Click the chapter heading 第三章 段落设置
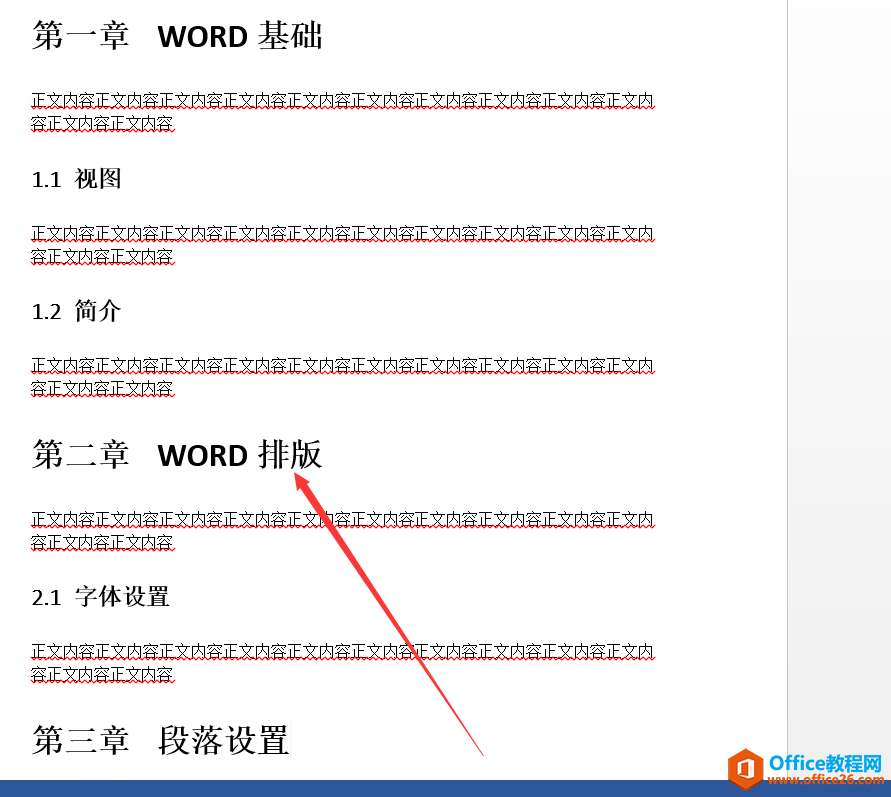891x797 pixels. 160,741
